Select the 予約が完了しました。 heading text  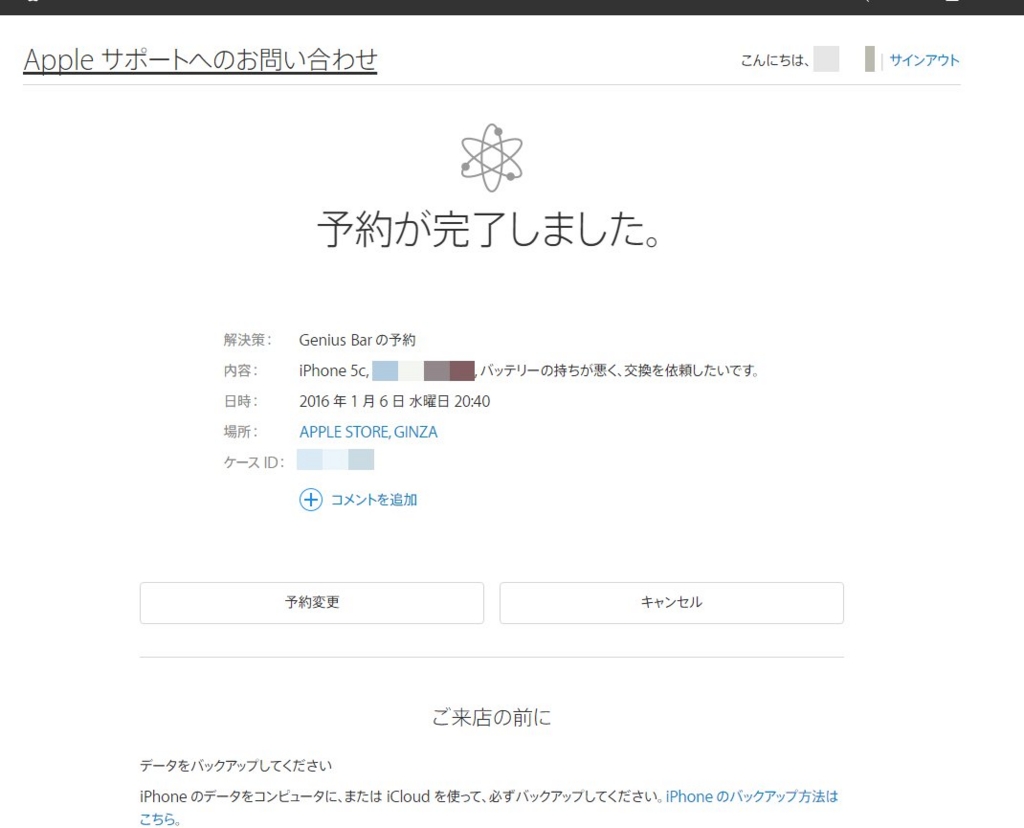pos(489,230)
